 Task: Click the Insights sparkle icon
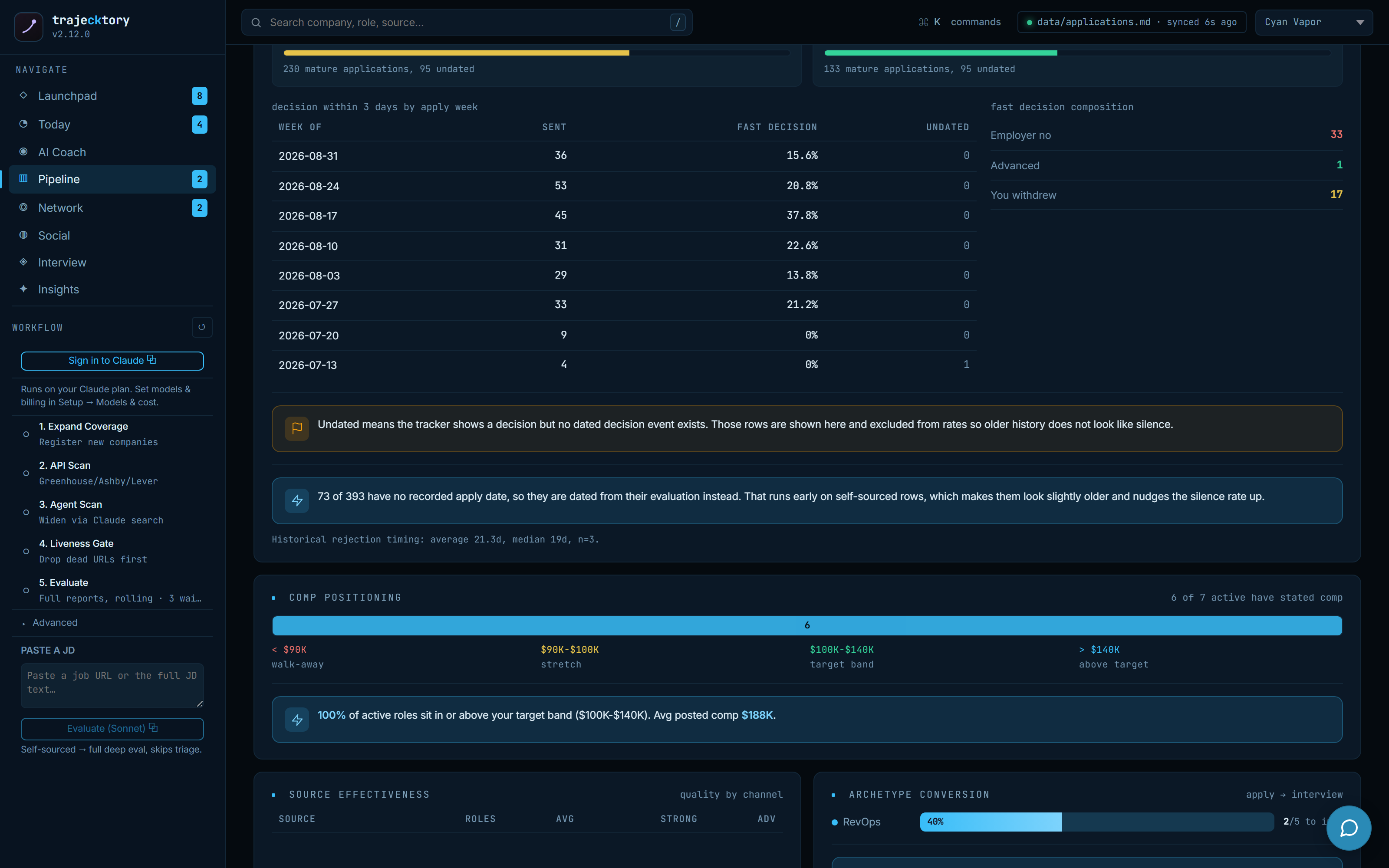[23, 289]
